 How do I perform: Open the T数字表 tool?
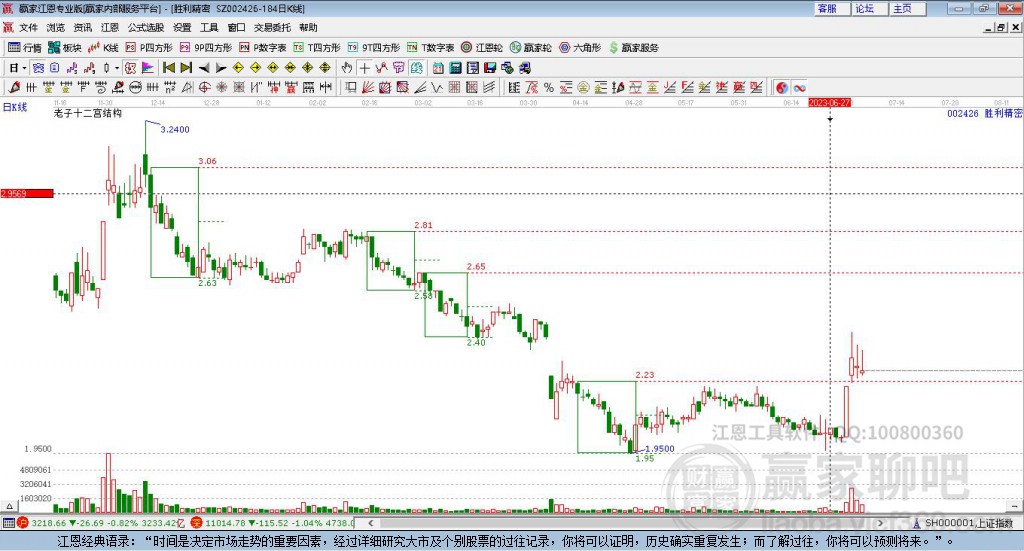[x=430, y=48]
